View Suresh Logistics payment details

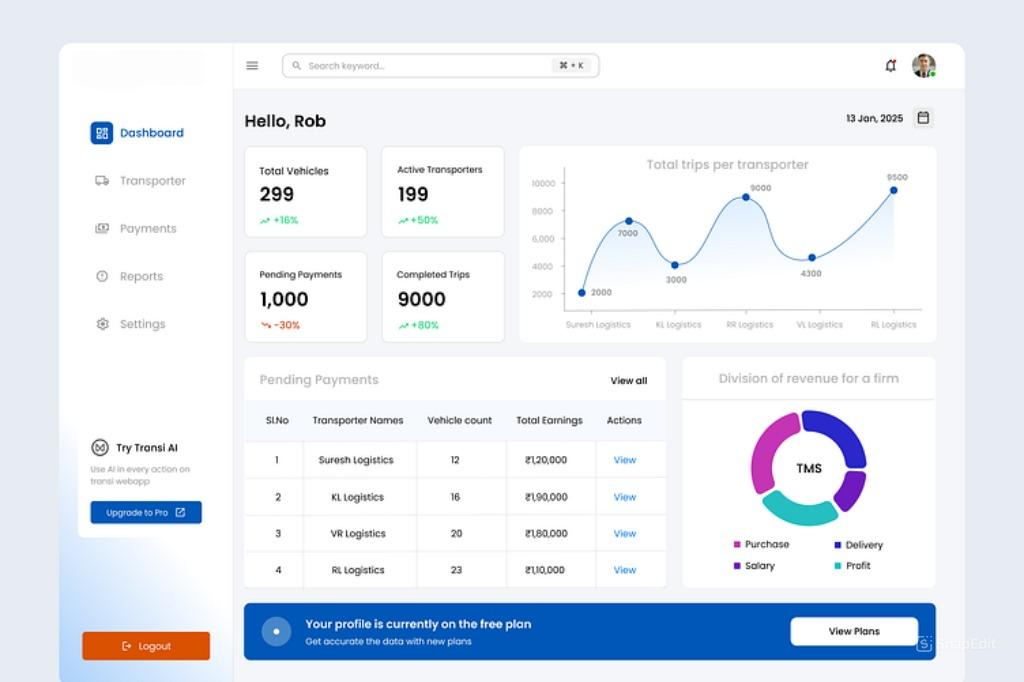pyautogui.click(x=624, y=460)
